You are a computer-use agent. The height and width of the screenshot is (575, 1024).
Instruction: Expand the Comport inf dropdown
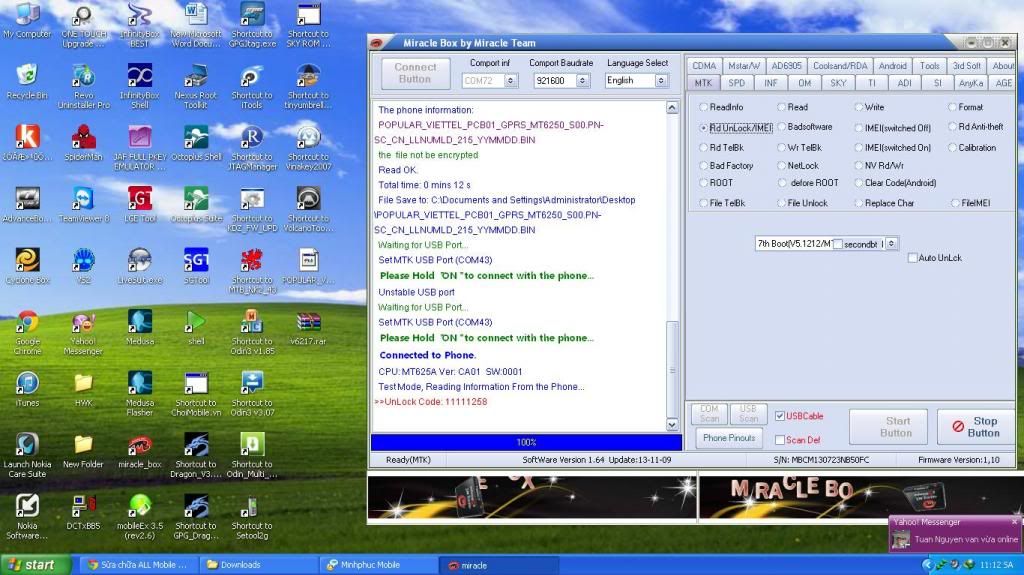tap(511, 80)
